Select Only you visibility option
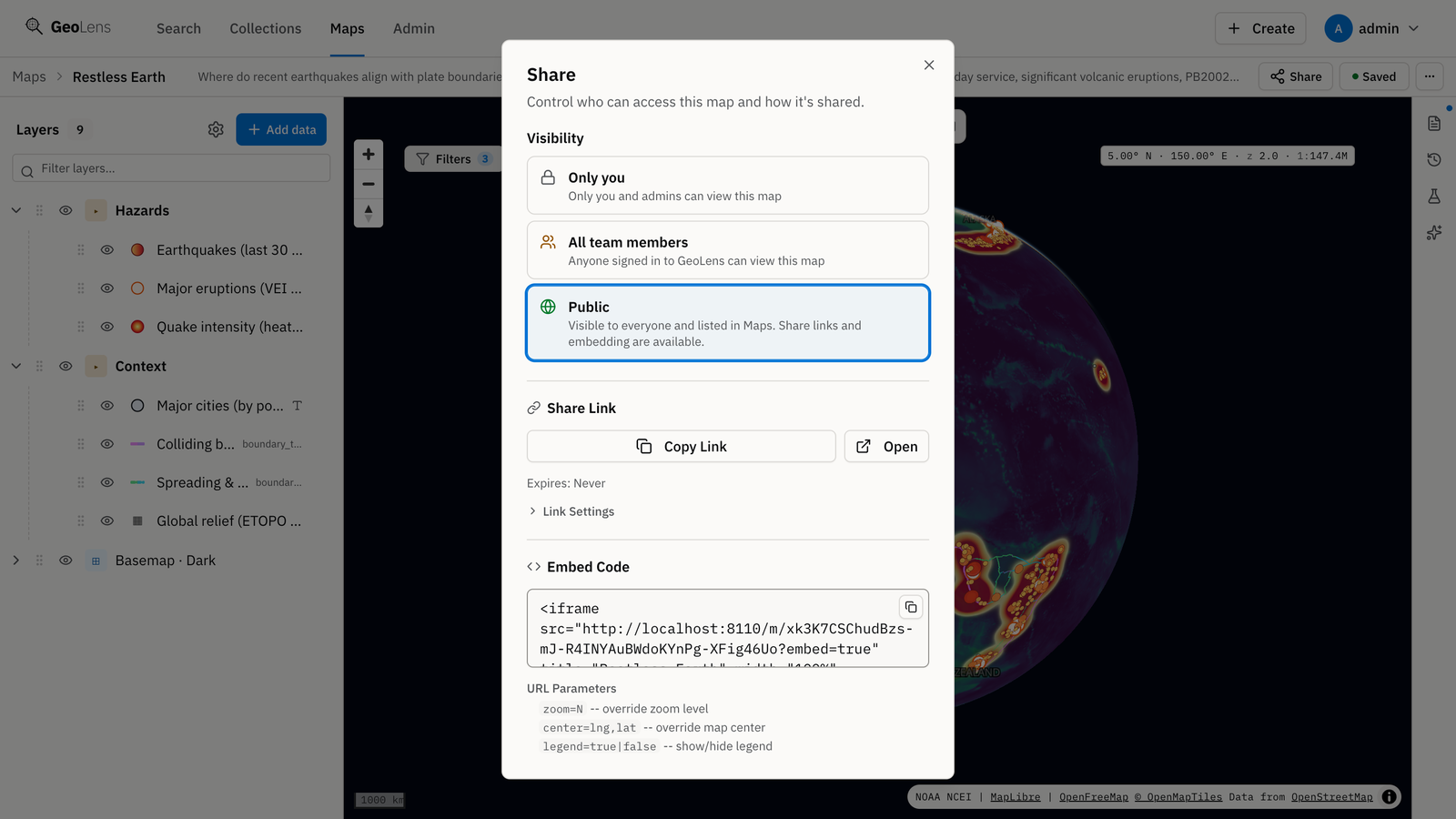The height and width of the screenshot is (819, 1456). pyautogui.click(x=728, y=186)
